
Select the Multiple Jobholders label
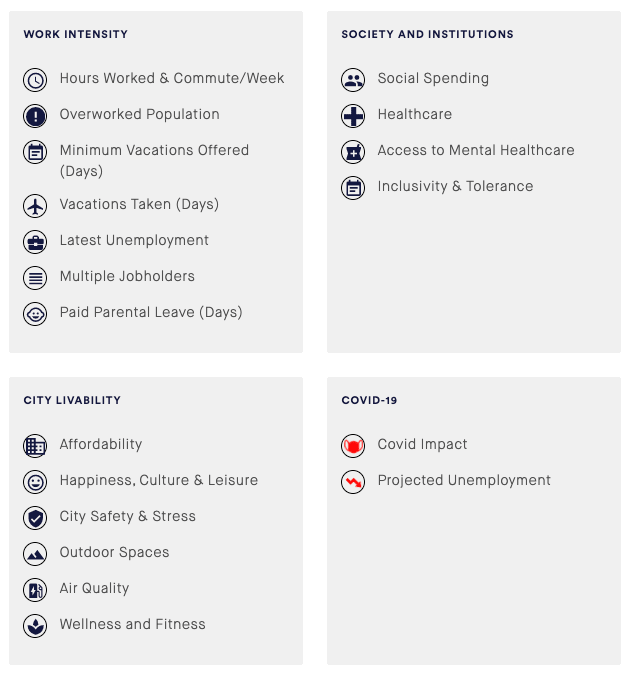tap(127, 276)
